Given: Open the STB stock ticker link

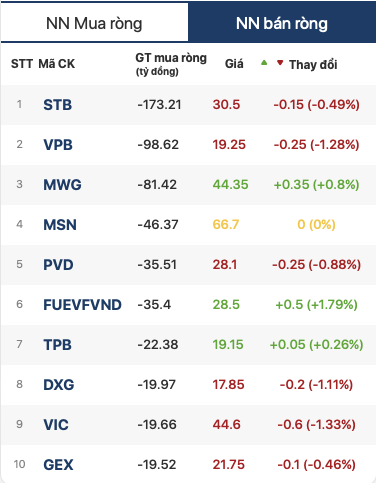Looking at the screenshot, I should (x=58, y=105).
